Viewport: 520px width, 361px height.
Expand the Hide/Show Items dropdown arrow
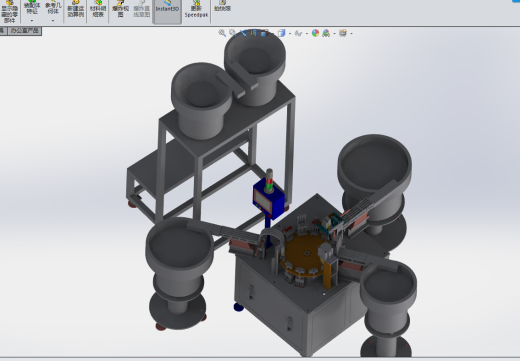pyautogui.click(x=307, y=33)
